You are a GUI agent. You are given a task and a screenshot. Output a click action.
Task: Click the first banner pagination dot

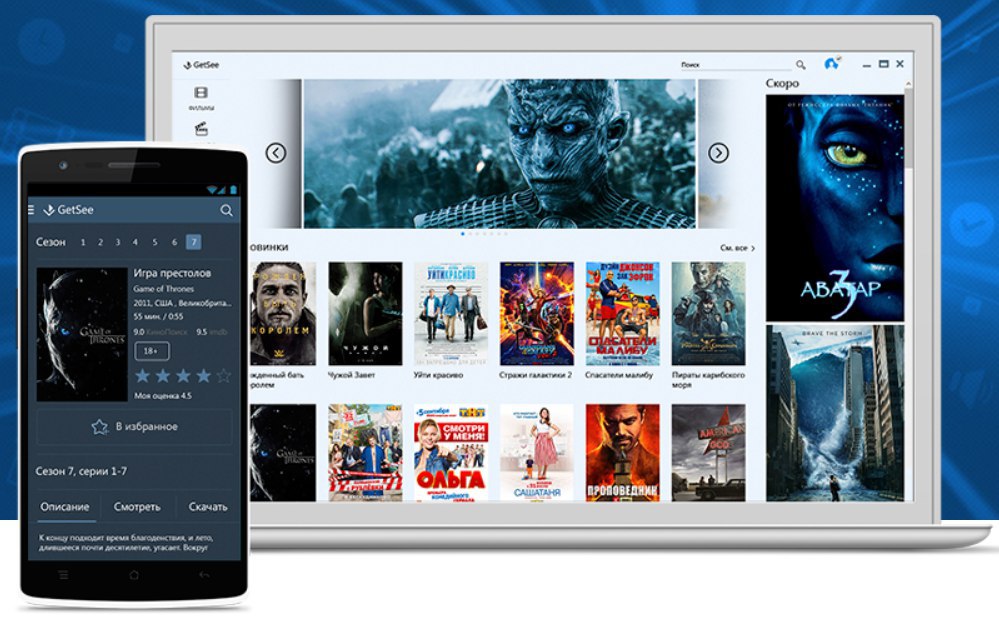(463, 234)
